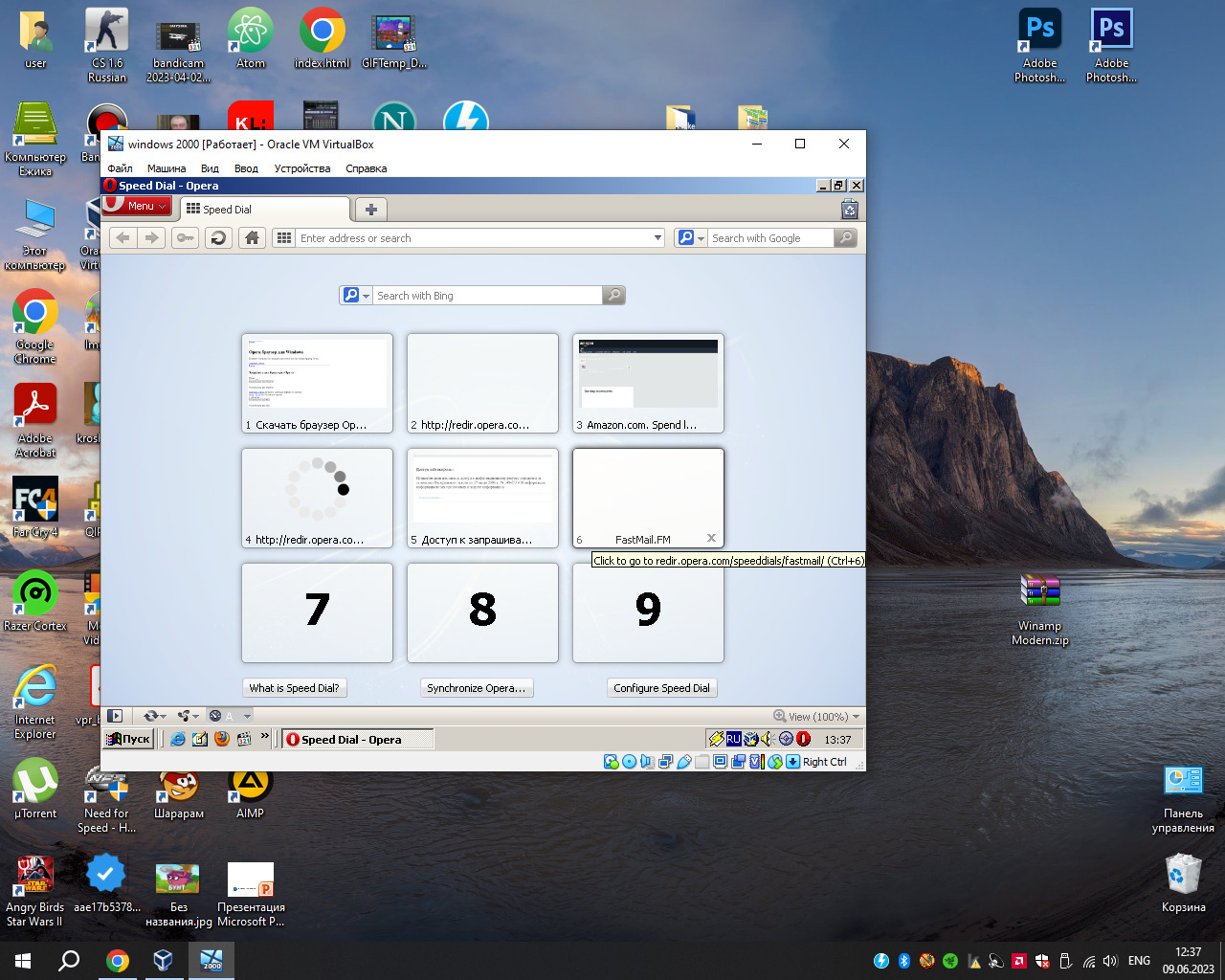Click the Synchronize Opera button
The width and height of the screenshot is (1225, 980).
[x=476, y=688]
